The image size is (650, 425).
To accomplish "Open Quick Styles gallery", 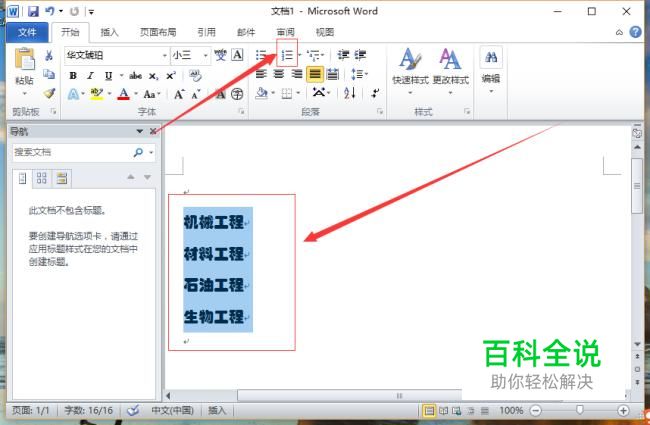I will [x=410, y=70].
